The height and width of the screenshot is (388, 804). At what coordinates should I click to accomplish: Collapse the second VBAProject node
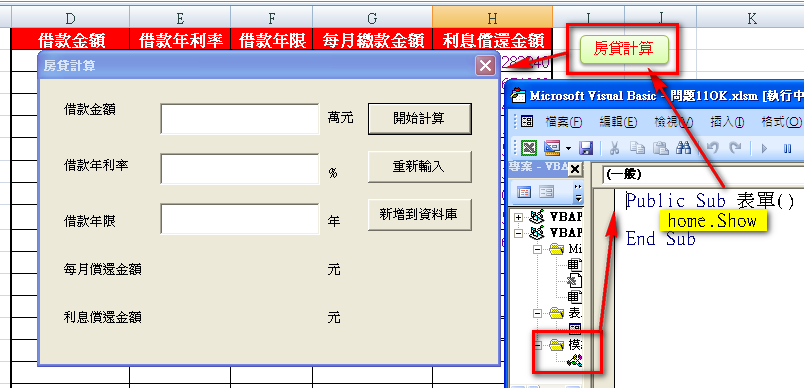pyautogui.click(x=519, y=233)
